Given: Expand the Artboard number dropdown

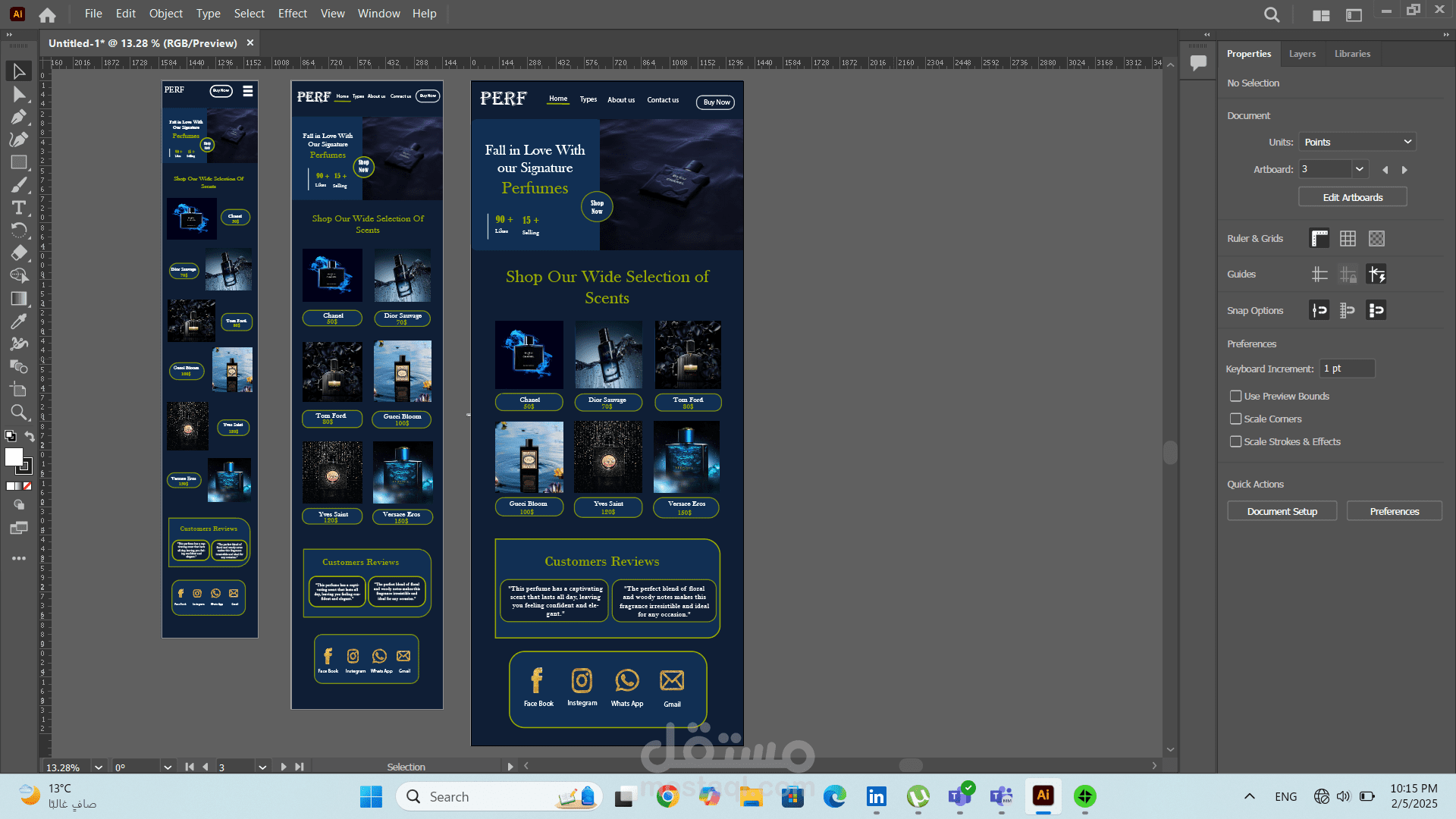Looking at the screenshot, I should tap(1359, 169).
